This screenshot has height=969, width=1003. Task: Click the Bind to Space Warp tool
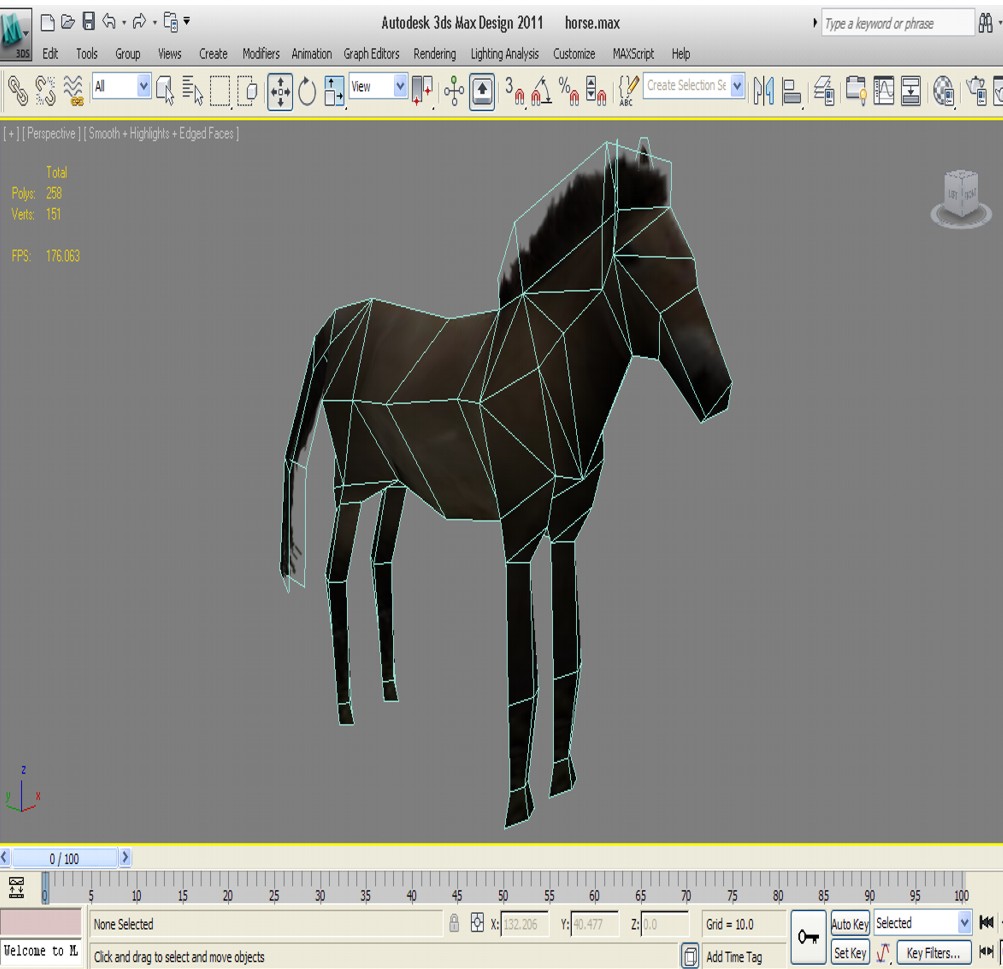pyautogui.click(x=74, y=90)
